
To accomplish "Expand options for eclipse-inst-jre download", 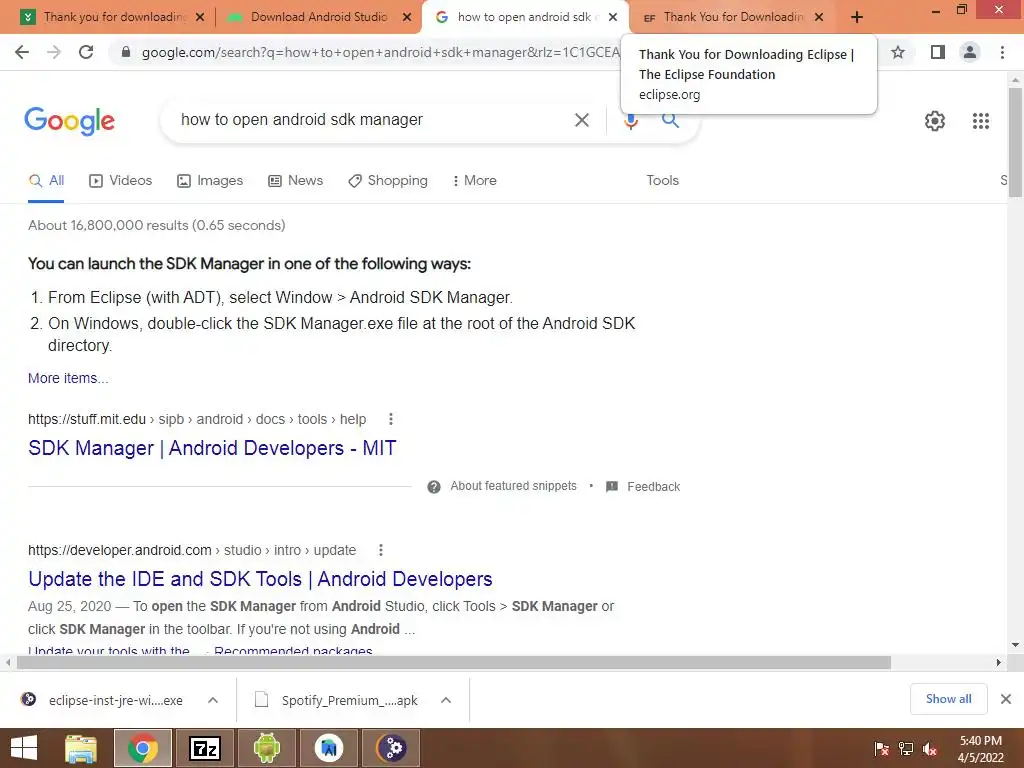I will coord(213,700).
